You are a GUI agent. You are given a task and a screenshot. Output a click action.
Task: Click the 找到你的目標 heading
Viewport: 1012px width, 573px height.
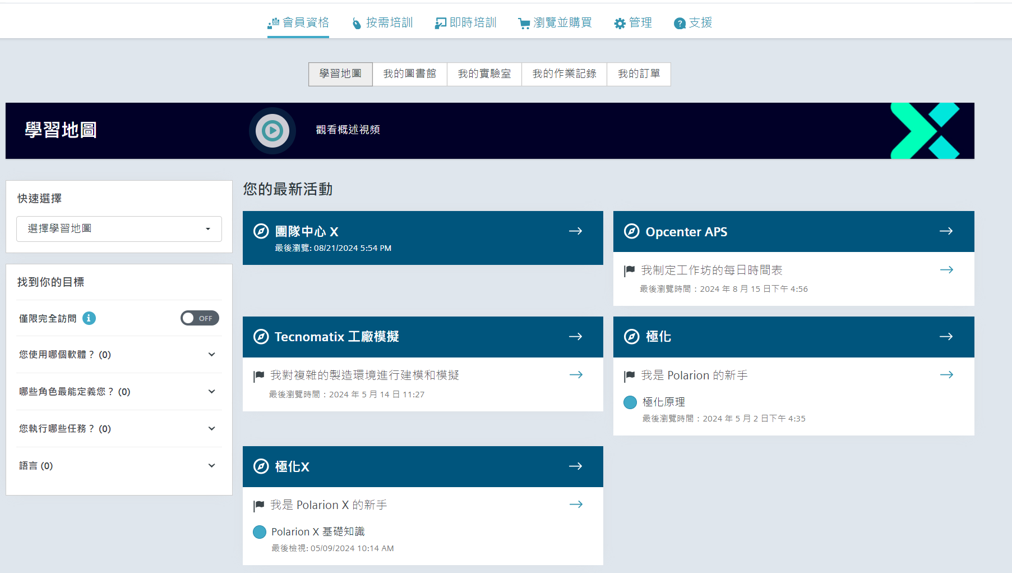tap(51, 282)
